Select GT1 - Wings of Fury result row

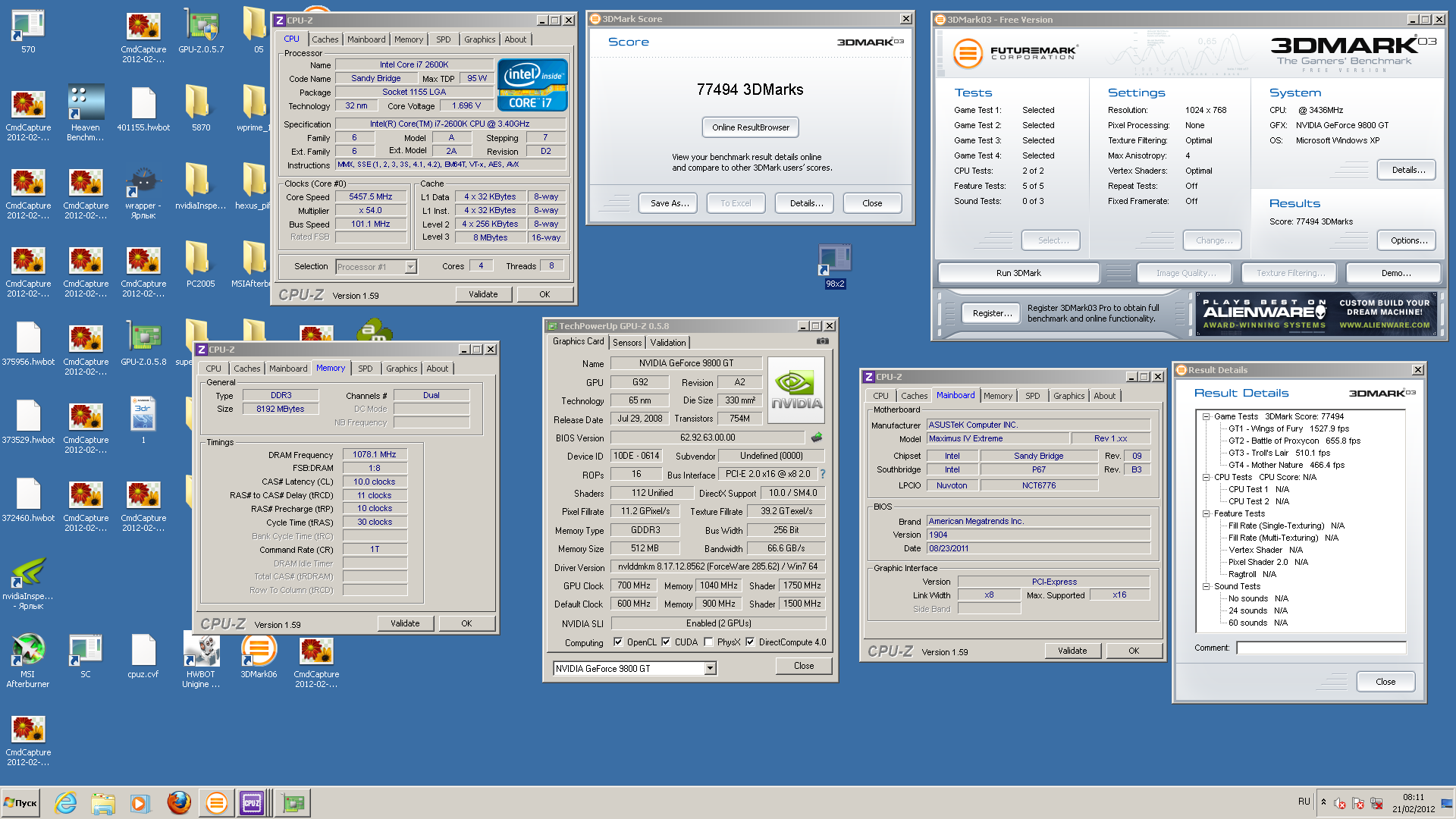pos(1288,428)
